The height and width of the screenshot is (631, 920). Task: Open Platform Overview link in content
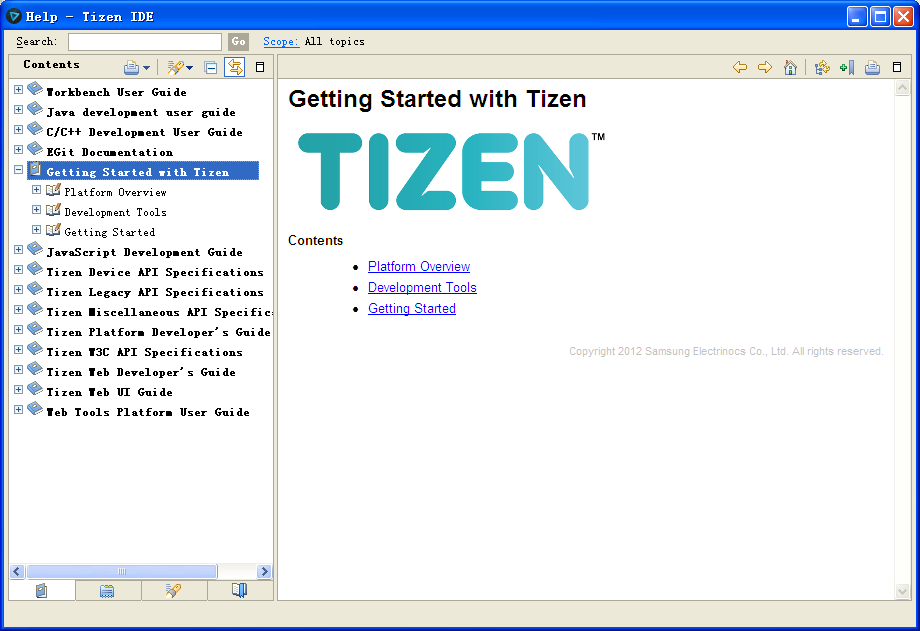point(419,266)
